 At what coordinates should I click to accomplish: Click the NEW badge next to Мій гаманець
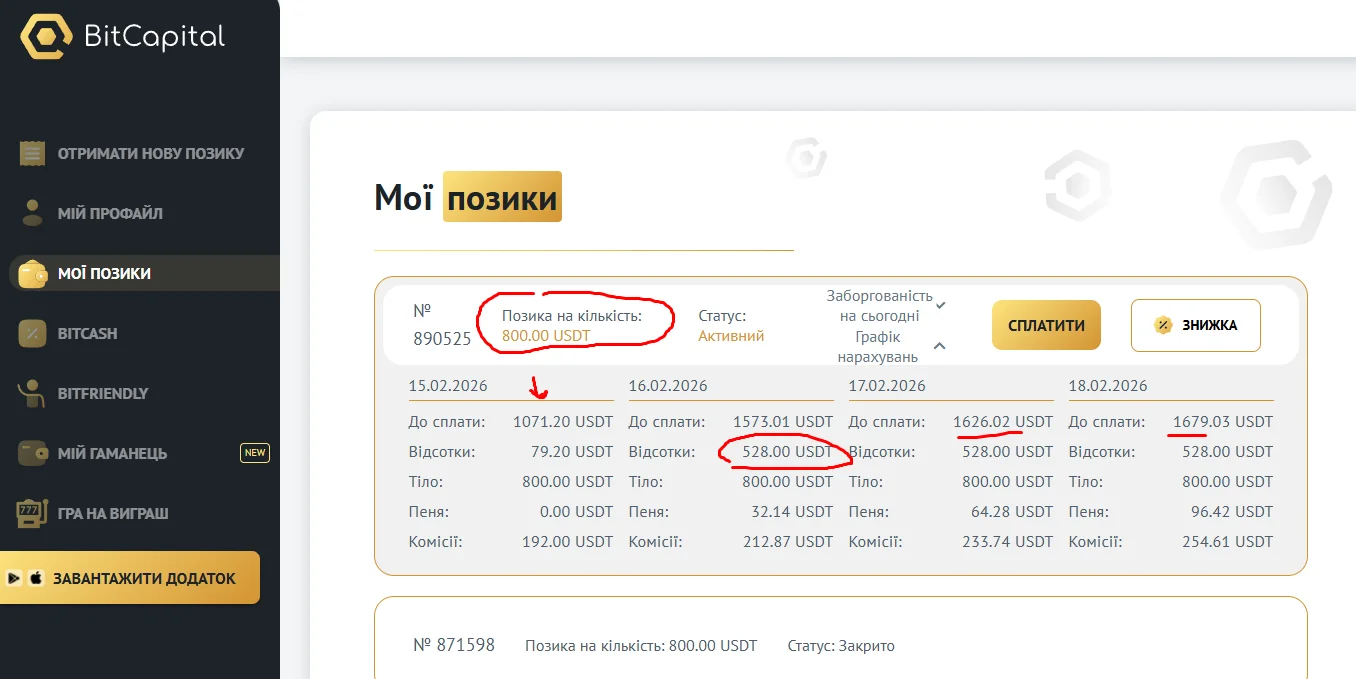(x=255, y=453)
